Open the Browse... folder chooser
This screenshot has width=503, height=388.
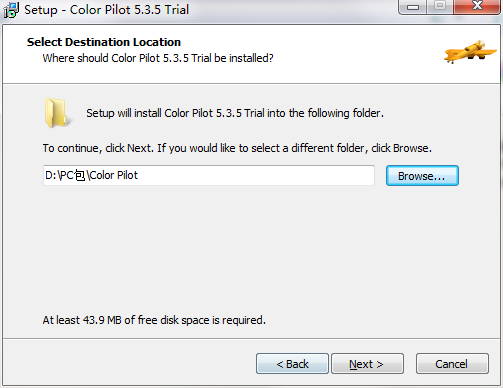pos(422,176)
